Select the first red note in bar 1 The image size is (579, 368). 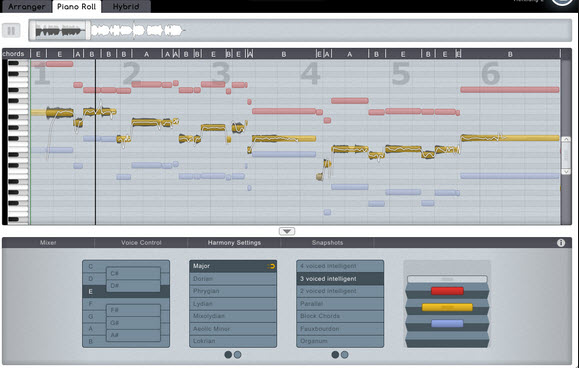pyautogui.click(x=38, y=64)
